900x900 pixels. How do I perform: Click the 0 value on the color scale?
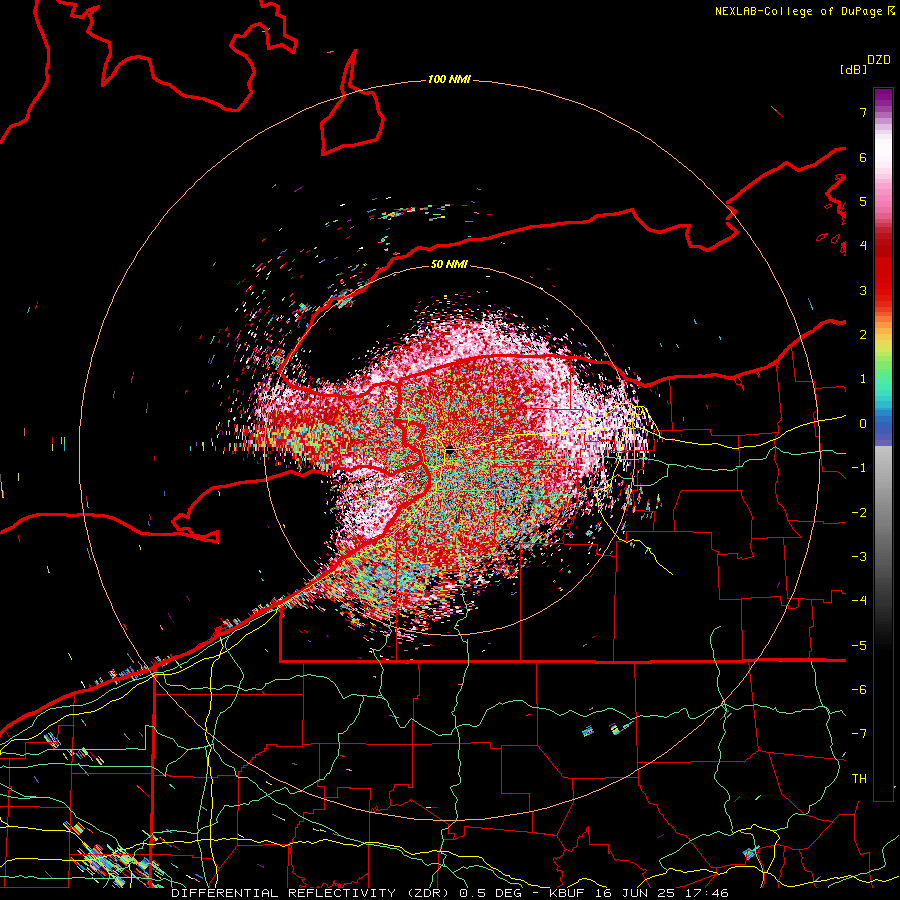863,424
